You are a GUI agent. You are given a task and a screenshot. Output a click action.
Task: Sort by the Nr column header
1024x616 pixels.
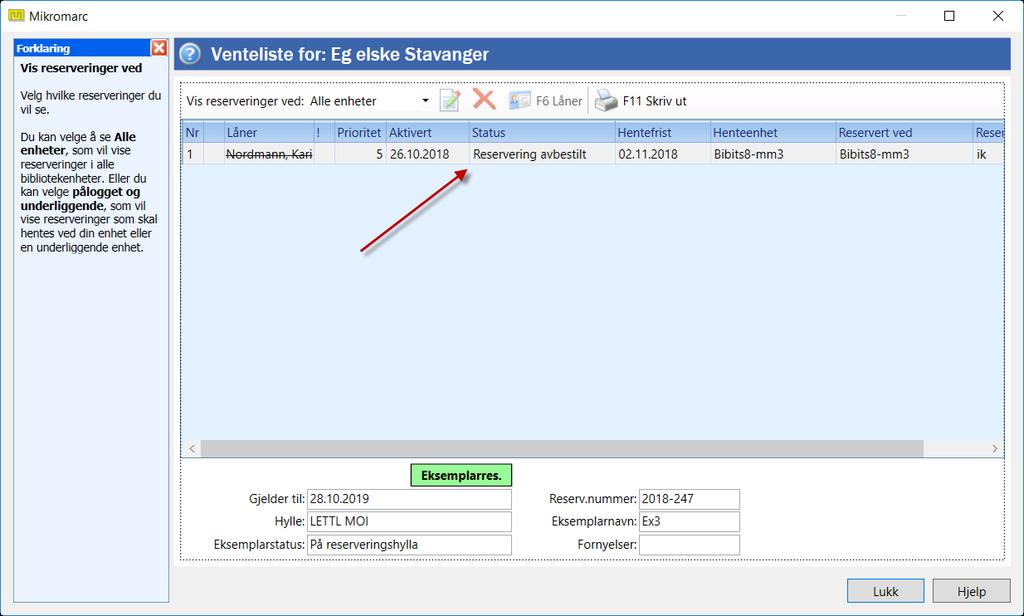pyautogui.click(x=193, y=132)
